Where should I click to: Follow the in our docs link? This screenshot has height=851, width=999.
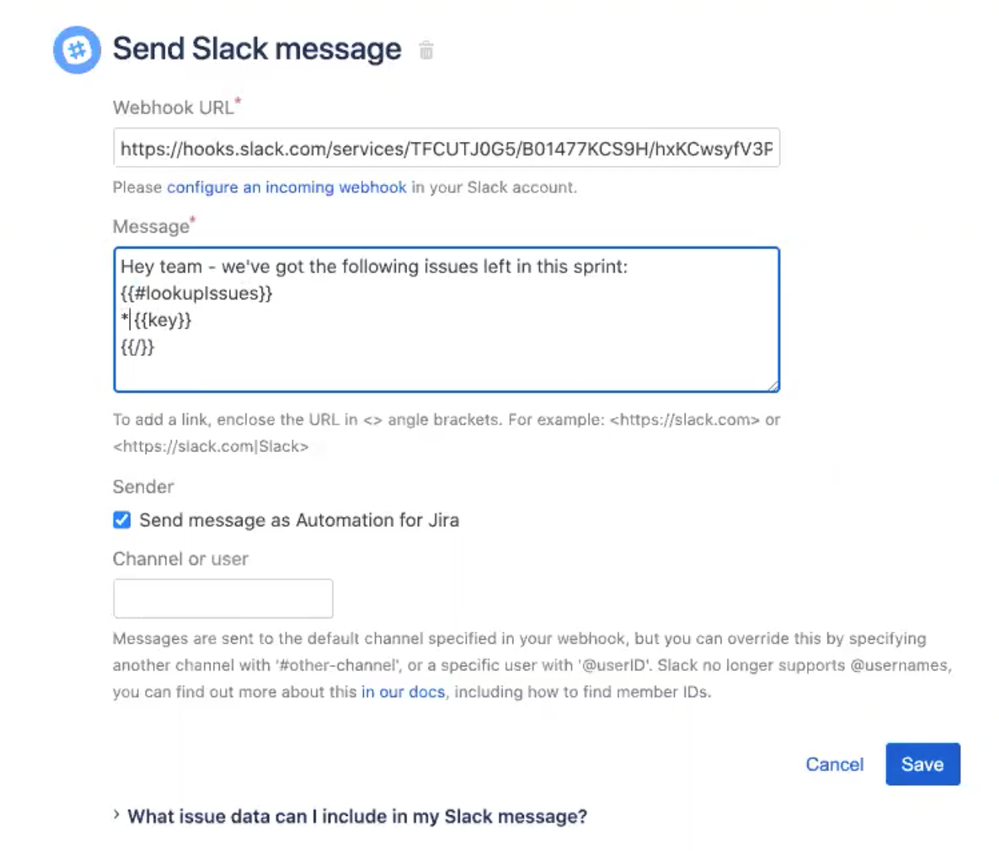tap(403, 691)
